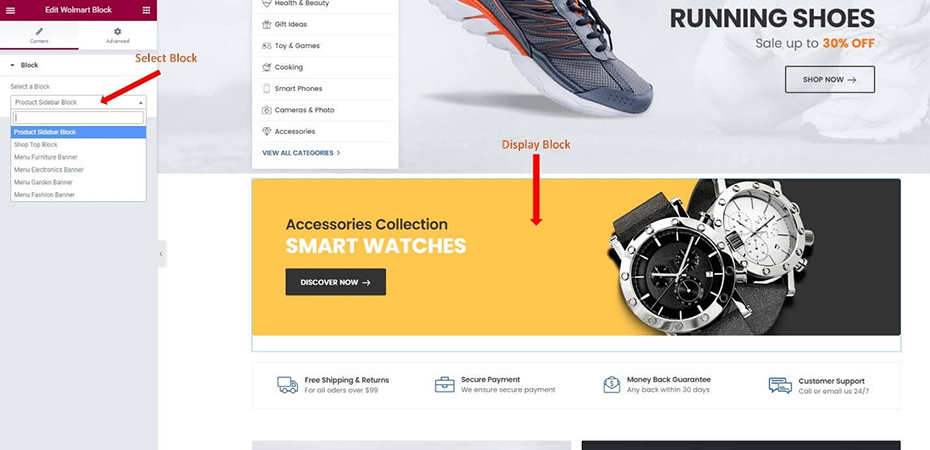This screenshot has width=930, height=450.
Task: Open View All Categories link
Action: tap(301, 153)
